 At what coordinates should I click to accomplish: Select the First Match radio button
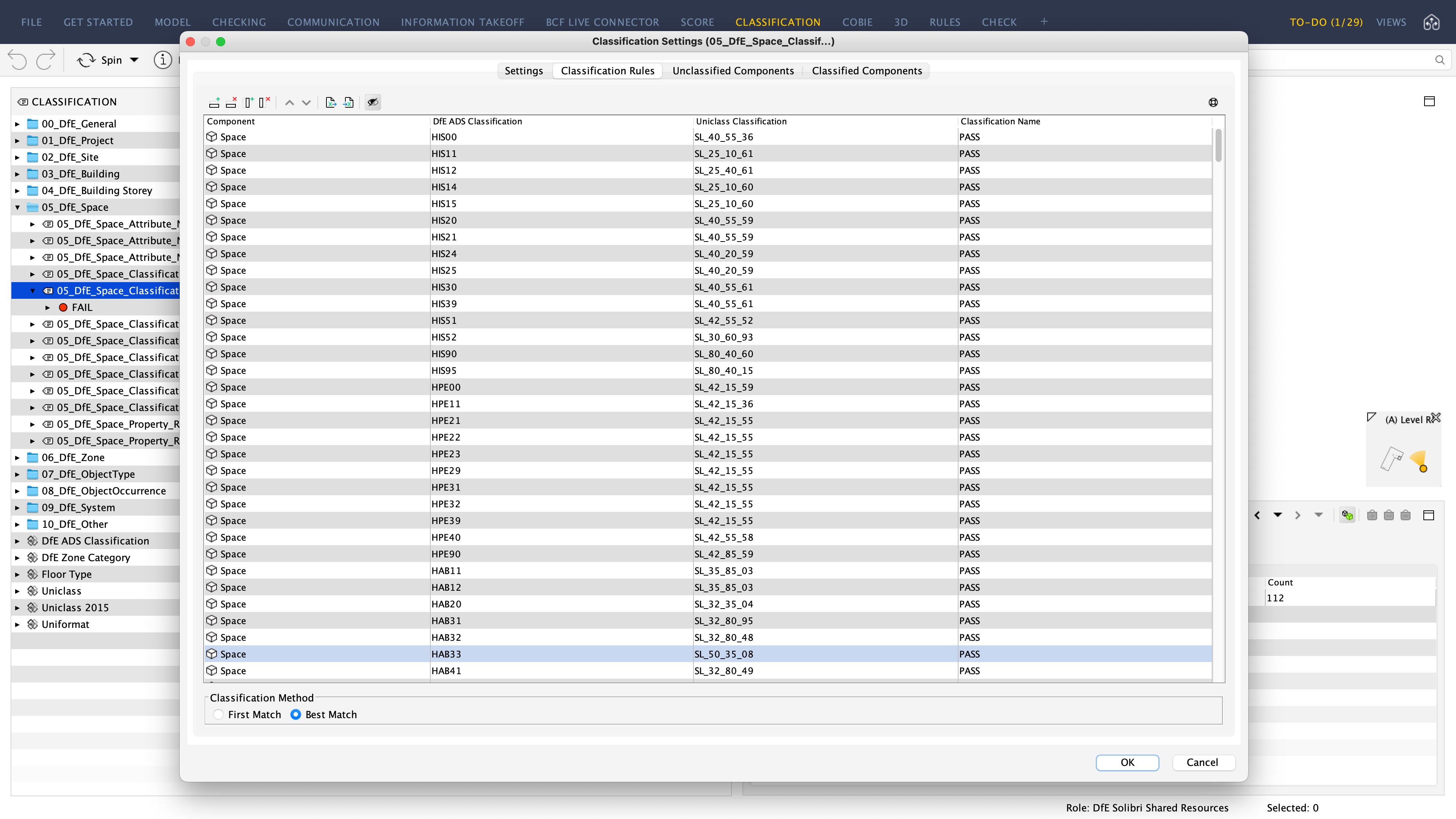218,714
